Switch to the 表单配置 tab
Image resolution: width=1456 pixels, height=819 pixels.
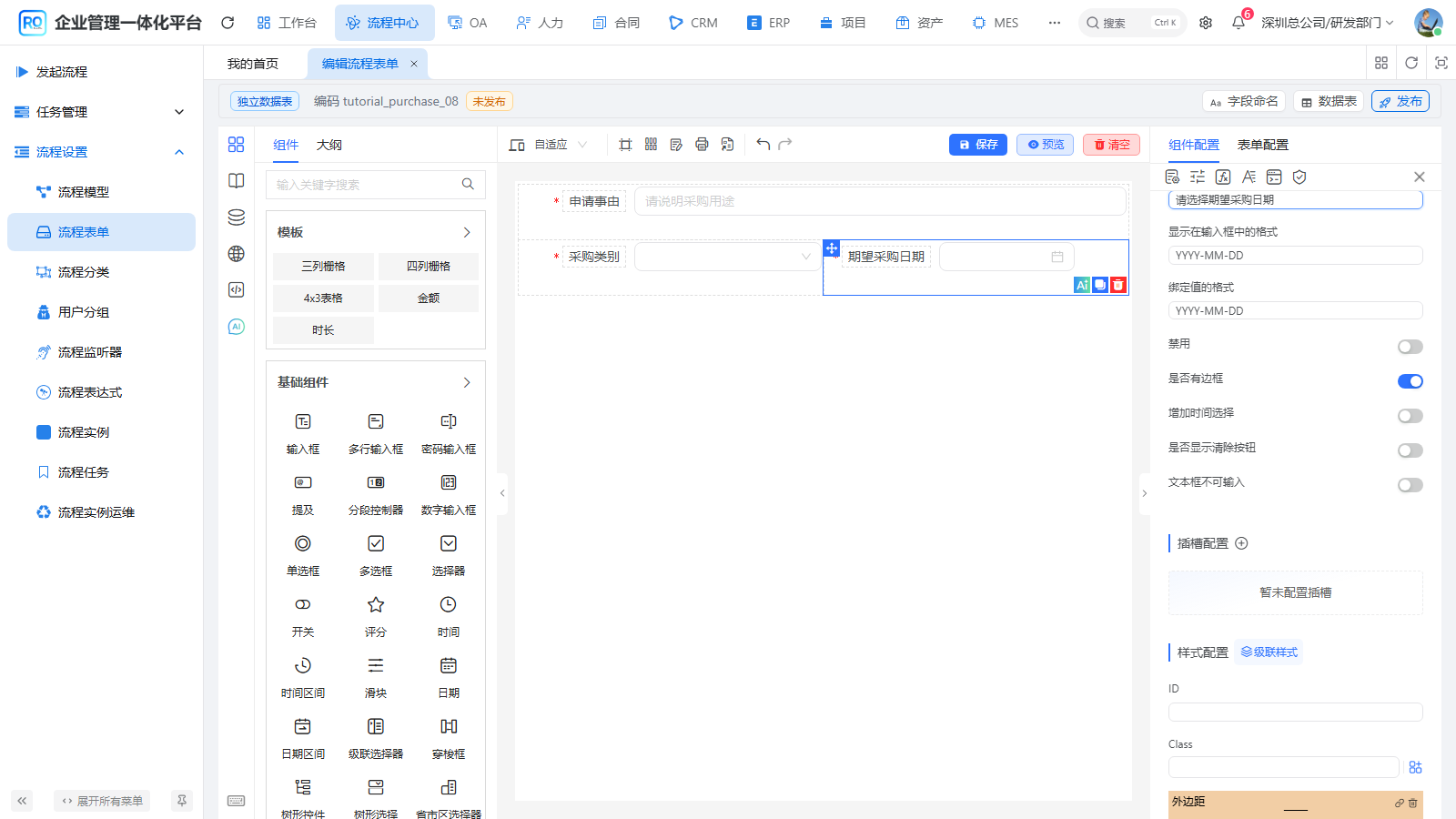[1263, 145]
